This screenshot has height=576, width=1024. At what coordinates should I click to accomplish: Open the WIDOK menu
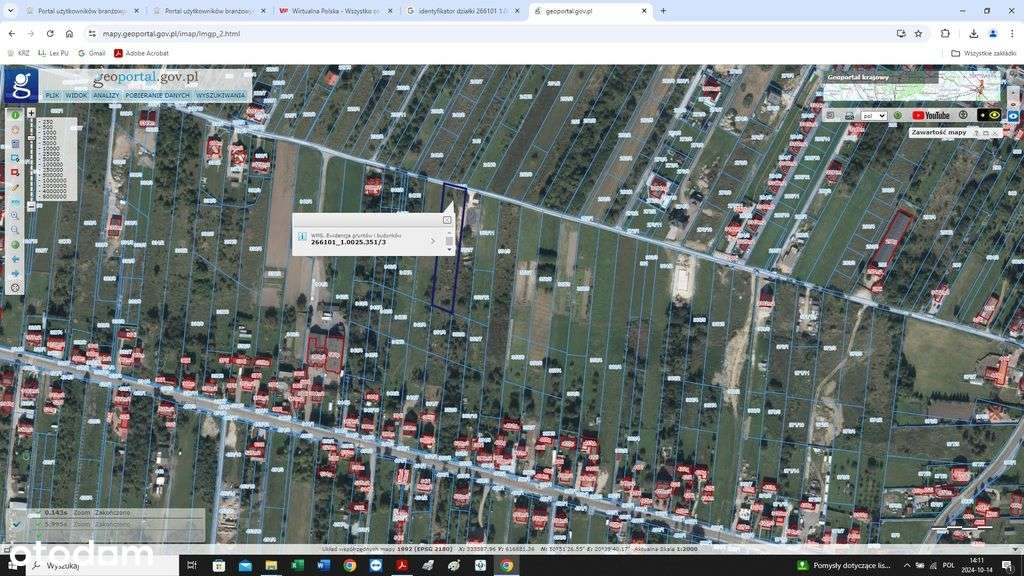pos(76,95)
